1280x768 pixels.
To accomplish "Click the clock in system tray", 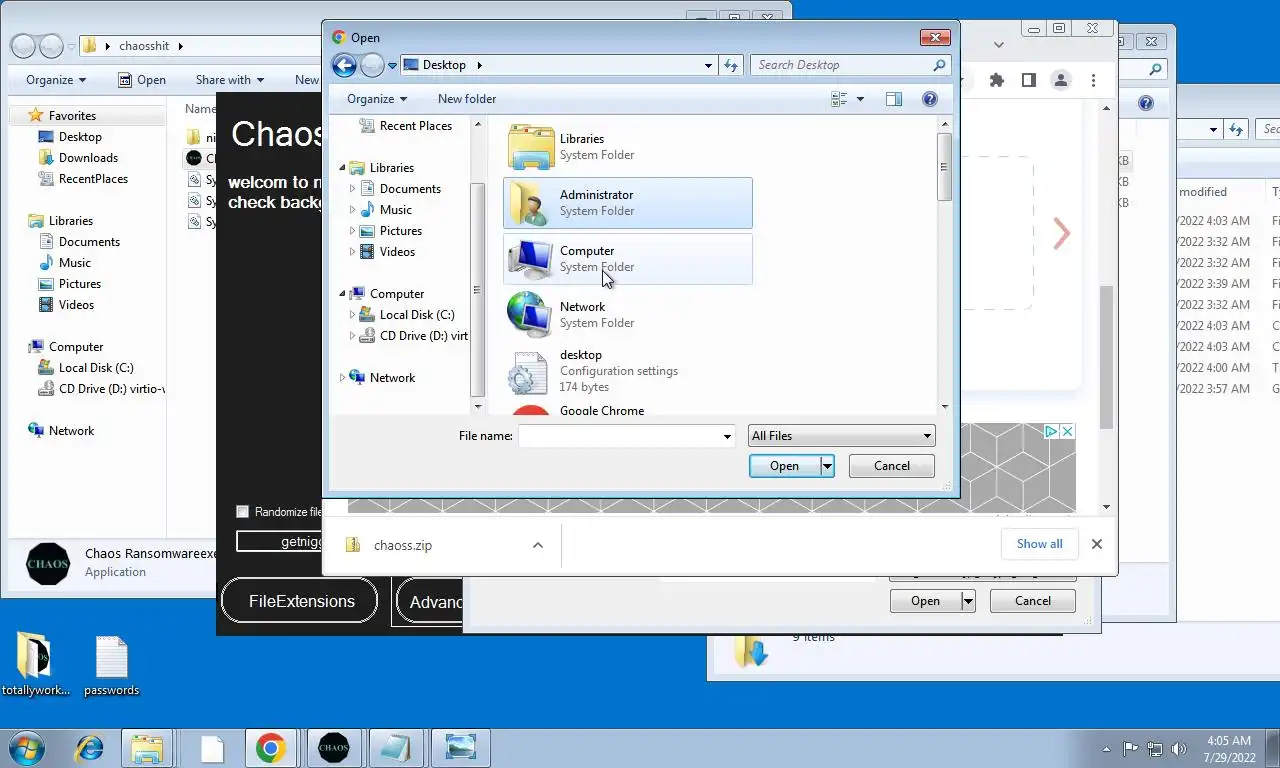I will [x=1229, y=748].
